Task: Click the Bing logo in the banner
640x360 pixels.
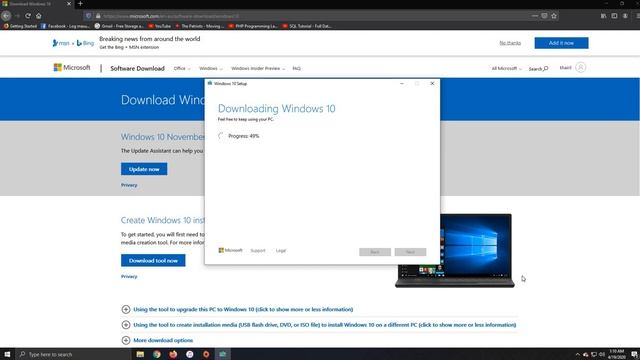Action: pyautogui.click(x=85, y=43)
